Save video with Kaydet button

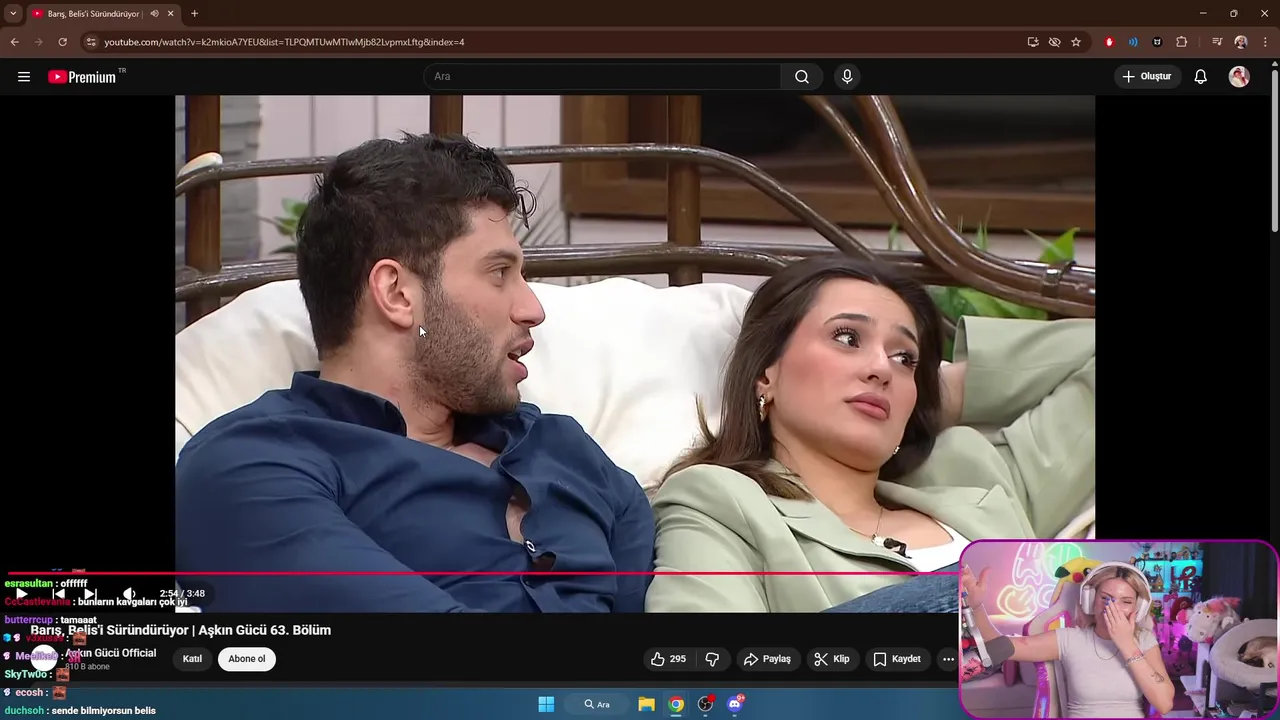pos(897,659)
